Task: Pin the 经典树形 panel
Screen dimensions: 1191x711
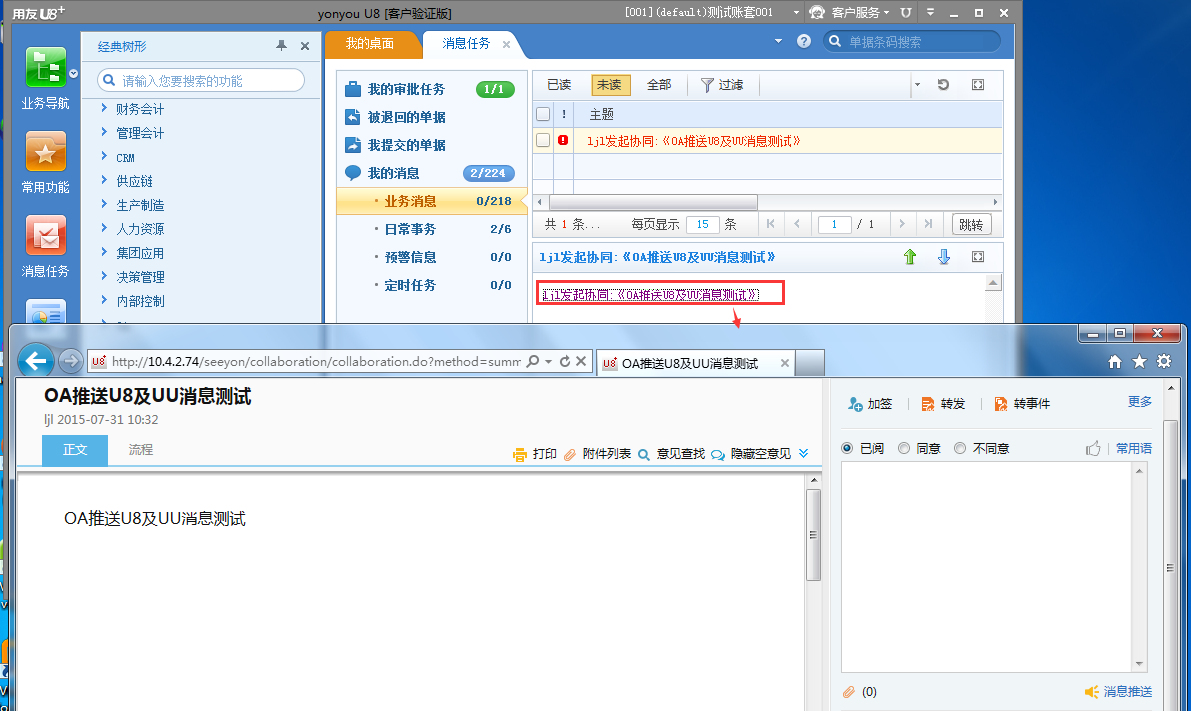Action: [x=281, y=46]
